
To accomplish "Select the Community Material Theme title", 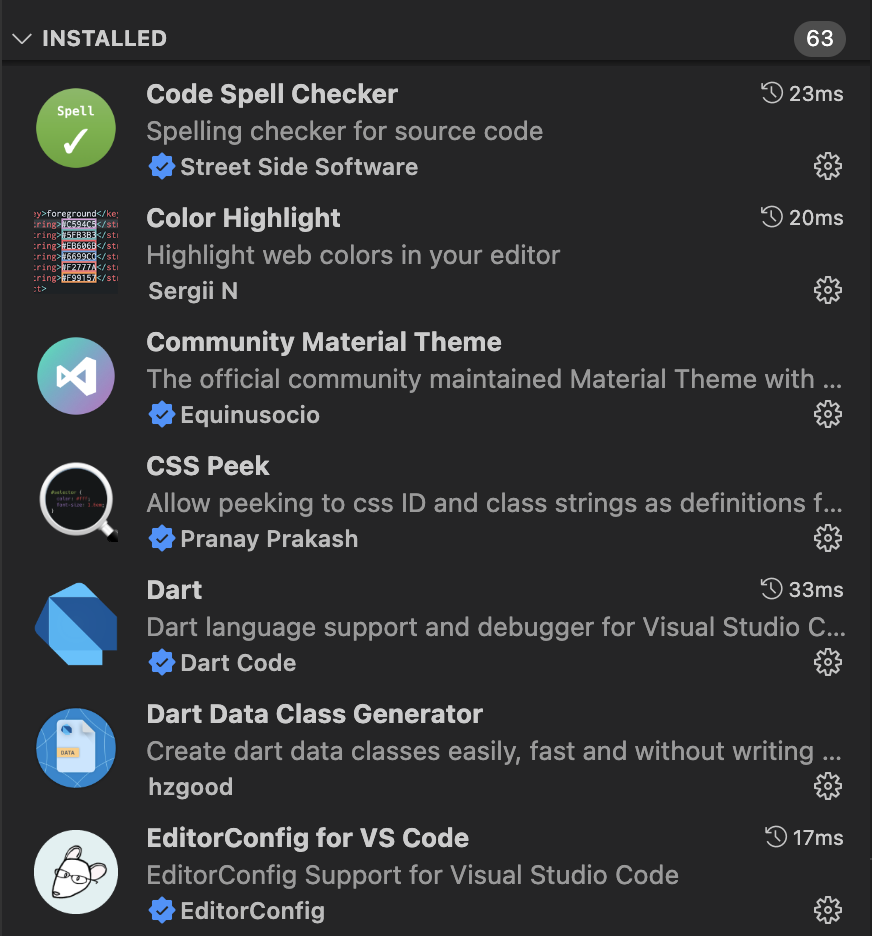I will 324,342.
